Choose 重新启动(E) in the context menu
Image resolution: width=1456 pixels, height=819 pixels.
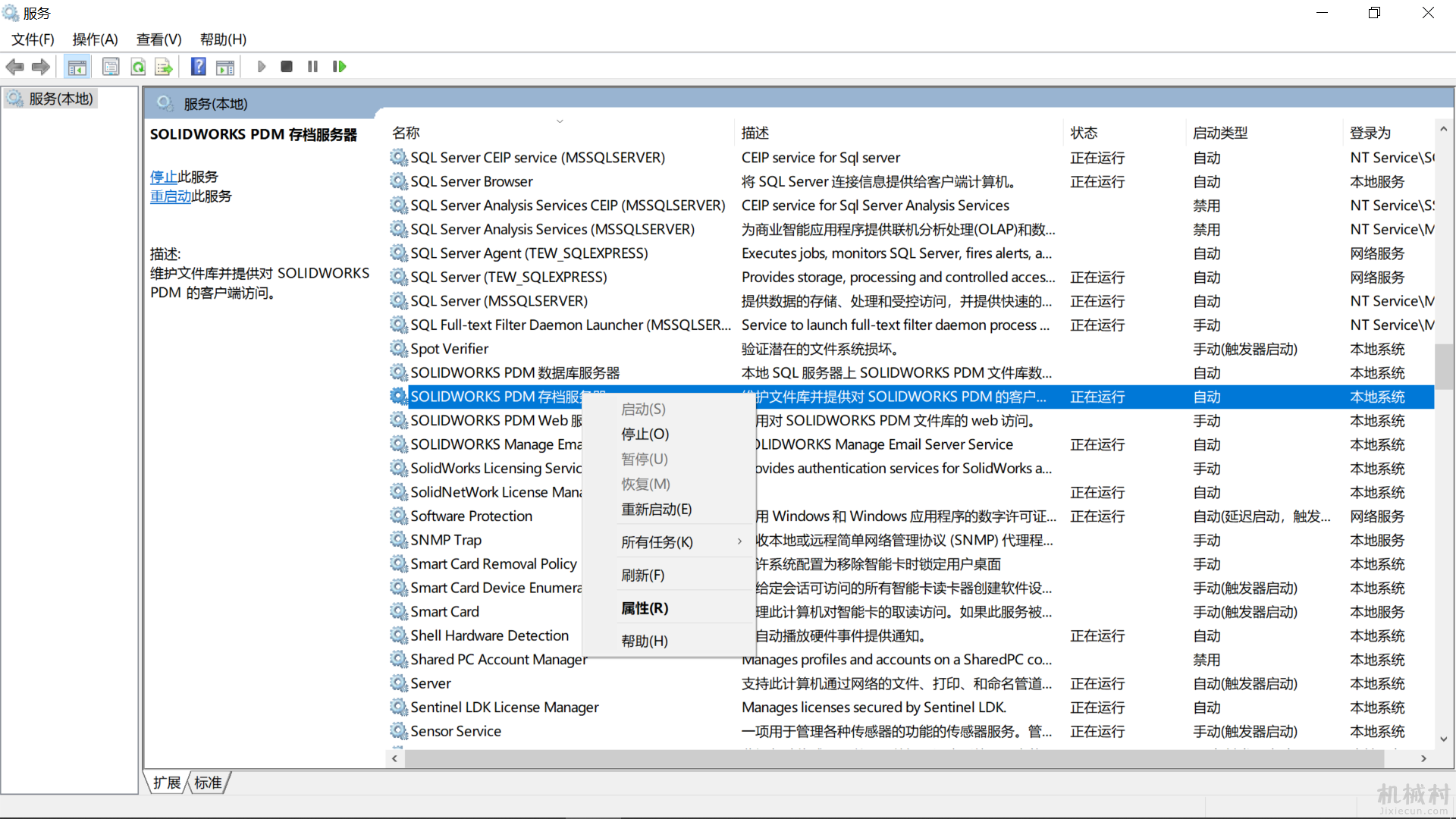[x=669, y=510]
